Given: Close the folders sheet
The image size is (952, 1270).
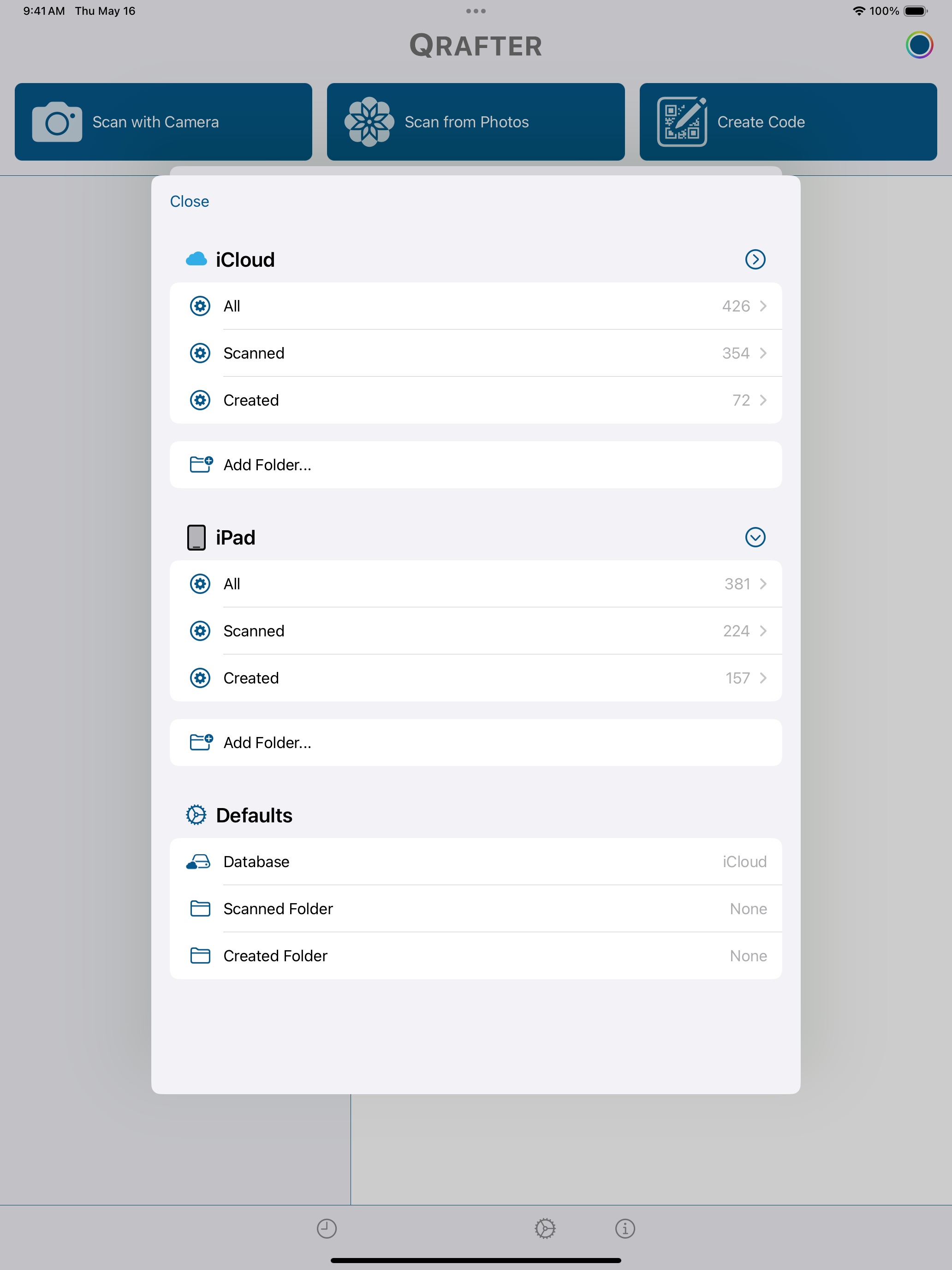Looking at the screenshot, I should 190,202.
